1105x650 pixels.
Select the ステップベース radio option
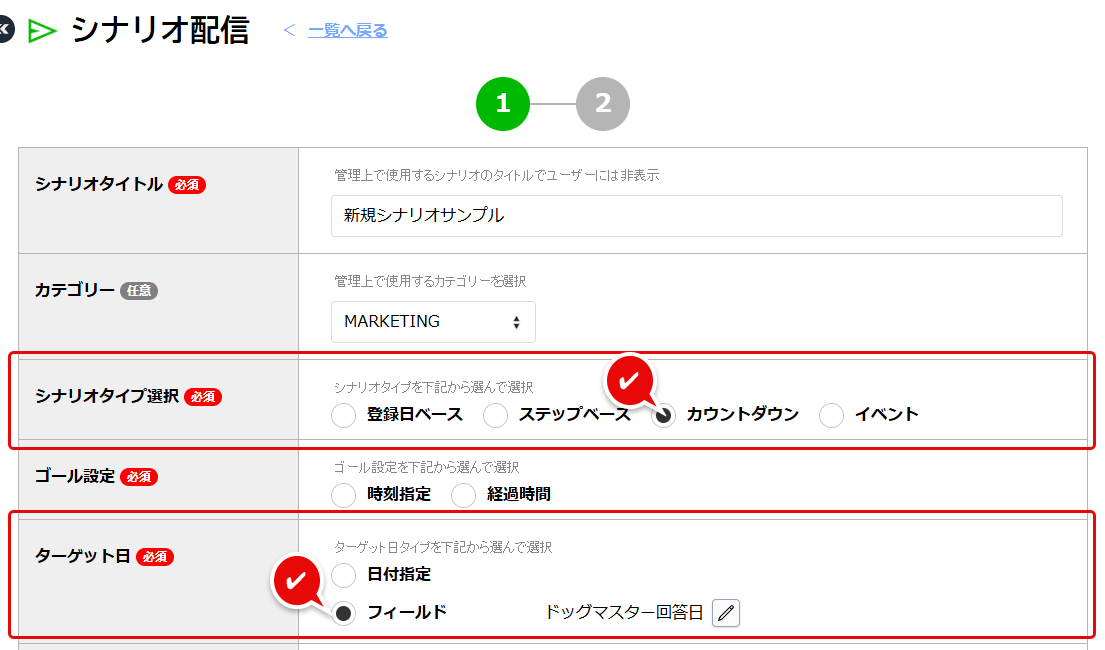496,415
